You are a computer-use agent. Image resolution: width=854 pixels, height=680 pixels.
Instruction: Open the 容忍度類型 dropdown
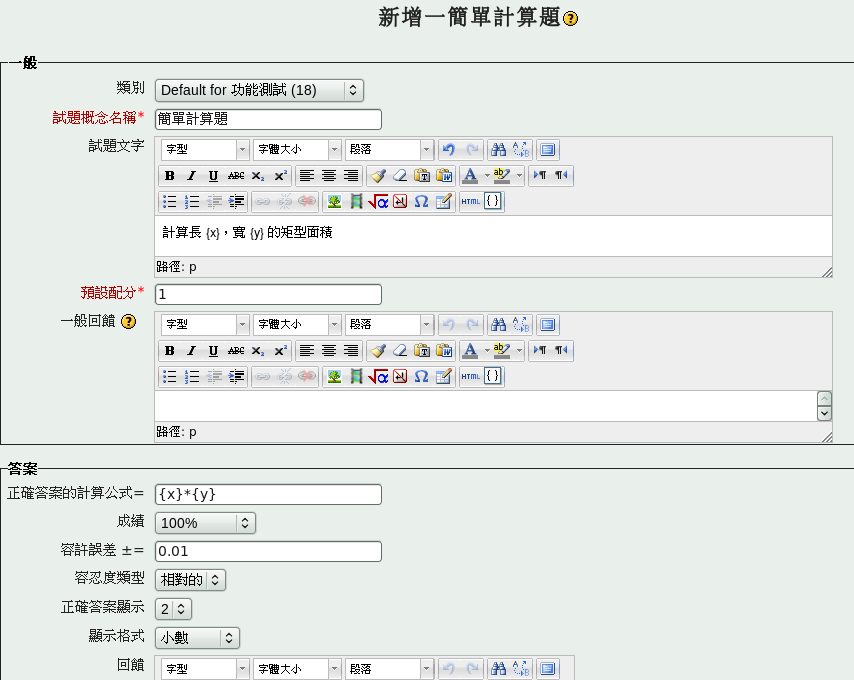tap(190, 580)
